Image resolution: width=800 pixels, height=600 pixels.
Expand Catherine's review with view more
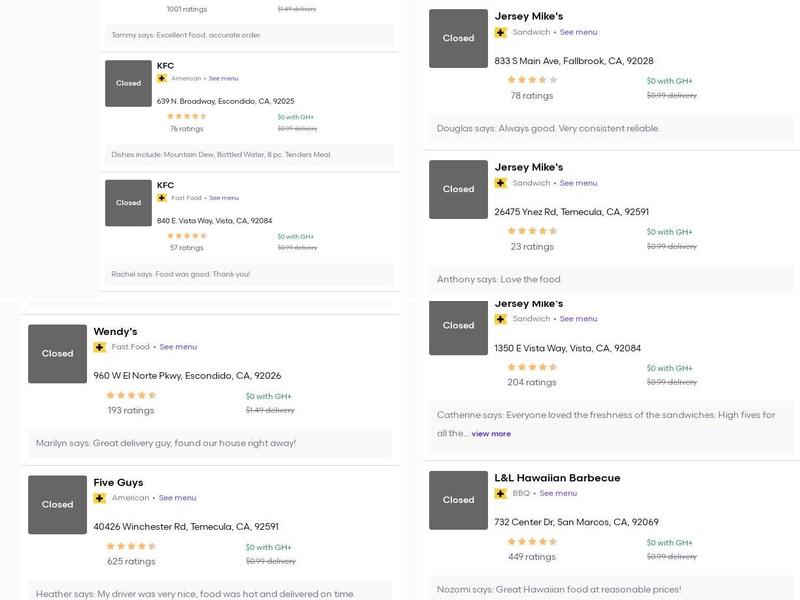click(491, 434)
